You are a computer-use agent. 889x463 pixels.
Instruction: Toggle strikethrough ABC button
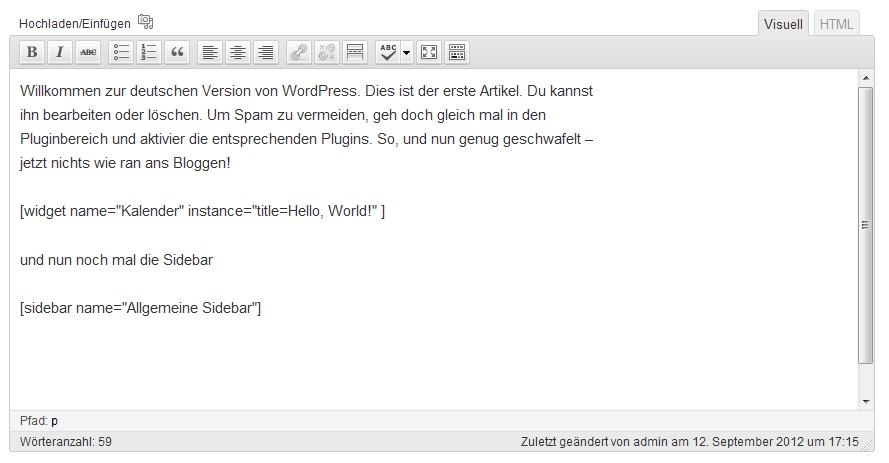[x=88, y=53]
